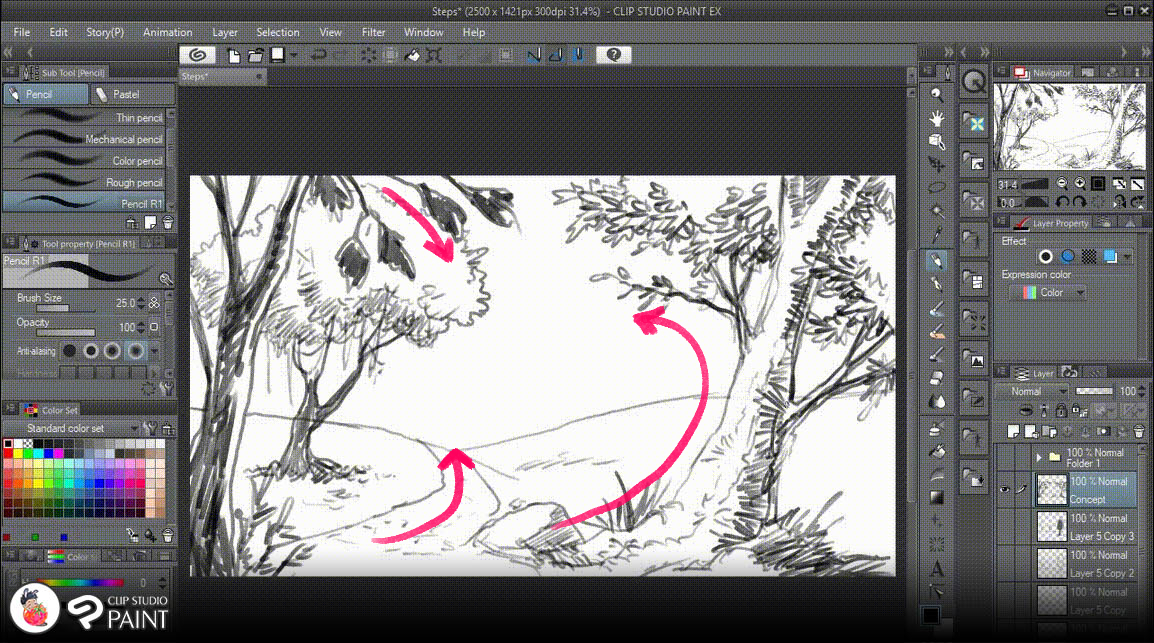Select the Pastel sub tool group
This screenshot has width=1154, height=643.
(x=133, y=94)
